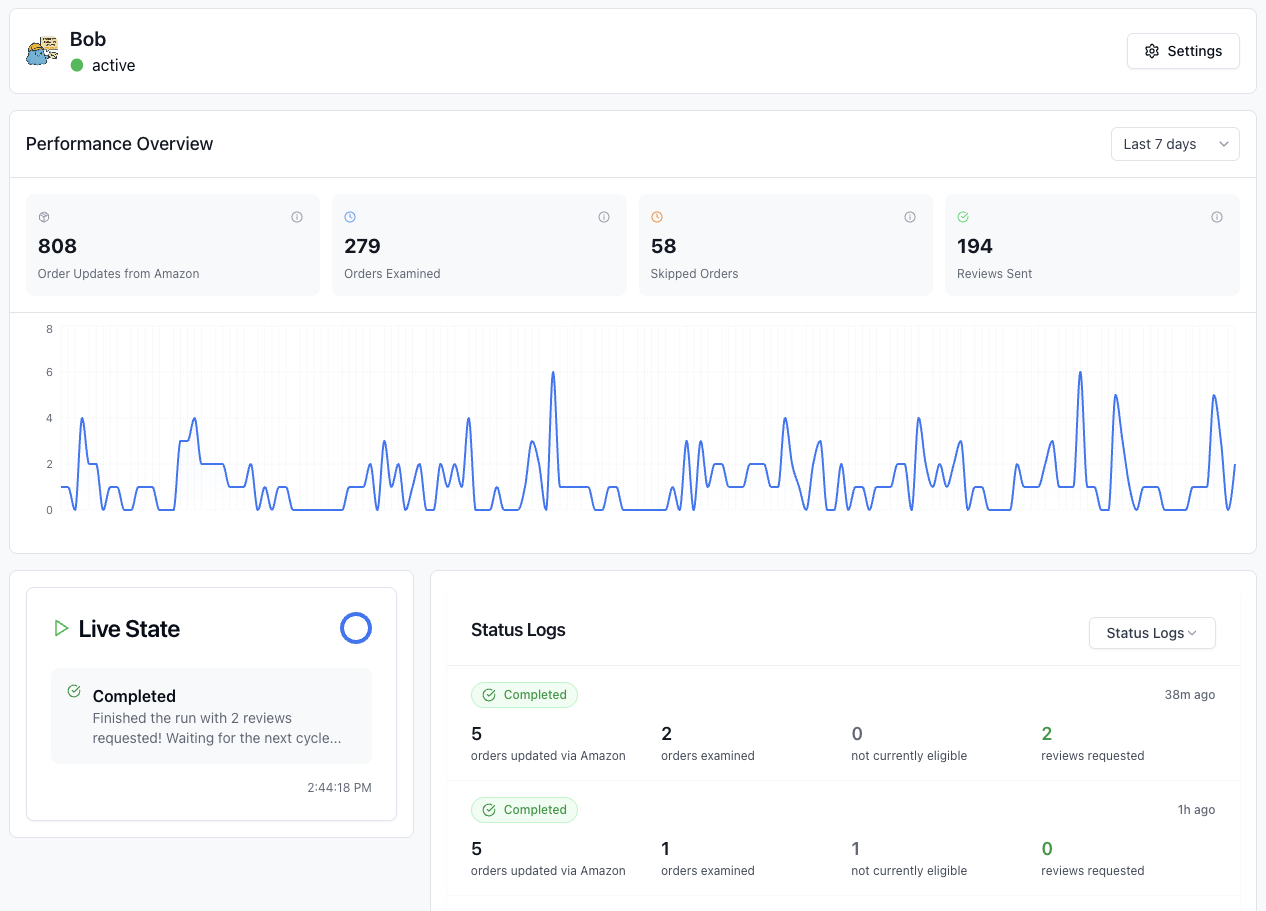Click the orange clock icon above 58
Screen dimensions: 1266x911
[657, 217]
